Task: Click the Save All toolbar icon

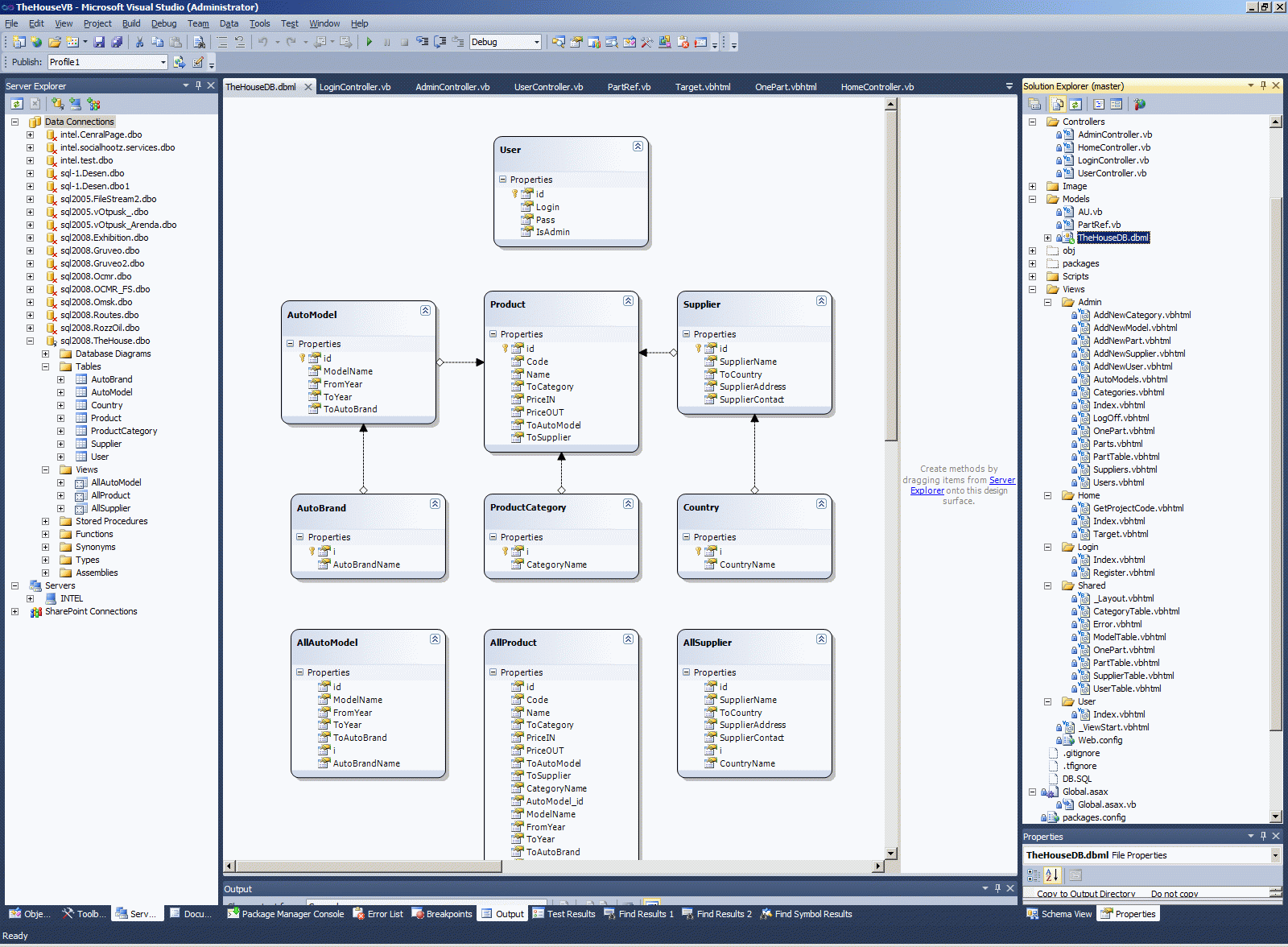Action: (x=117, y=42)
